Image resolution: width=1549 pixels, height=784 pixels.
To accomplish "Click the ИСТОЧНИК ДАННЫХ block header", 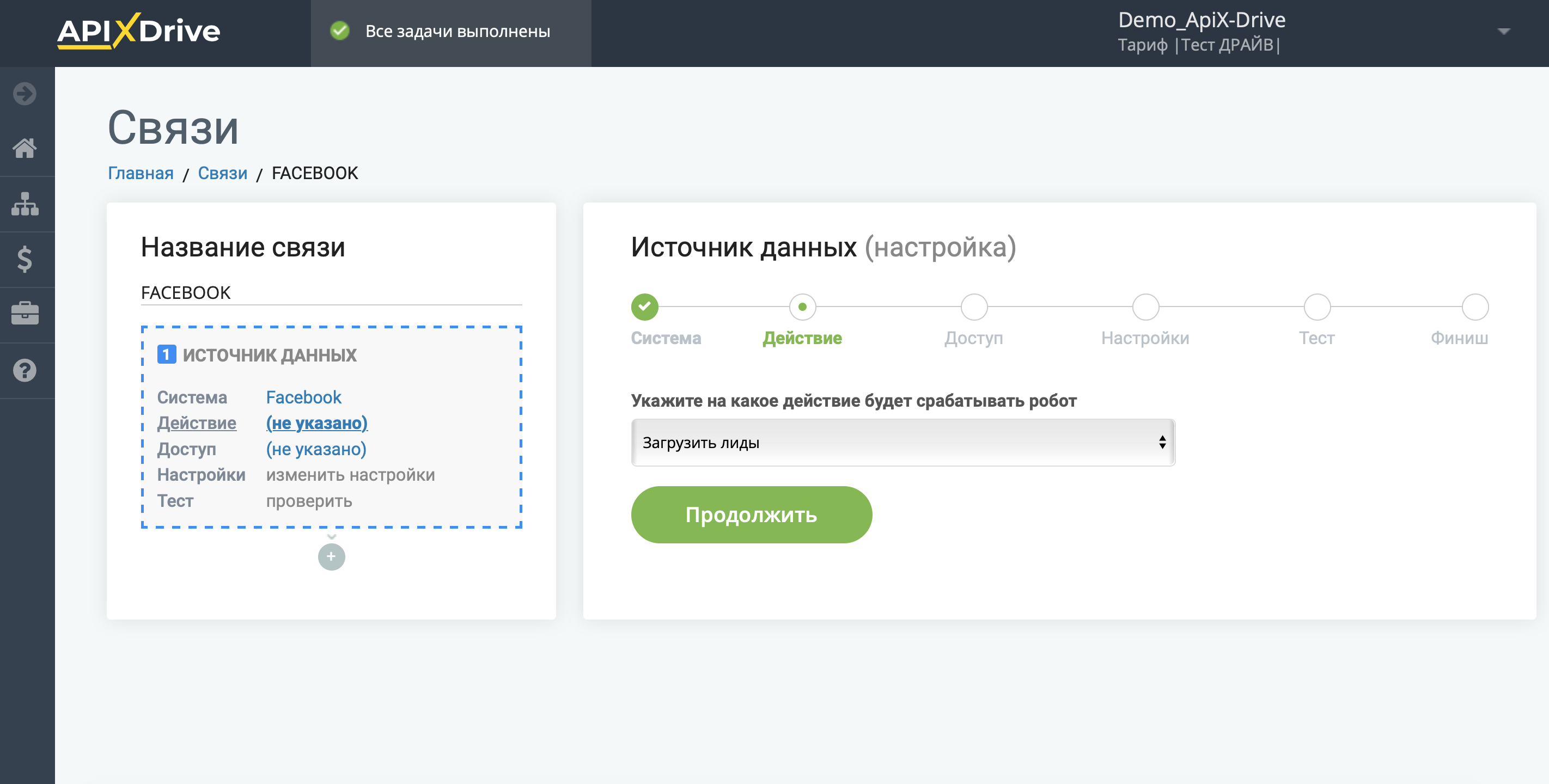I will click(270, 355).
